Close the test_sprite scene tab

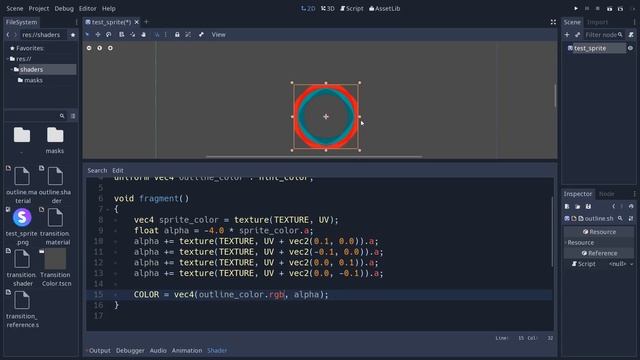tap(137, 22)
